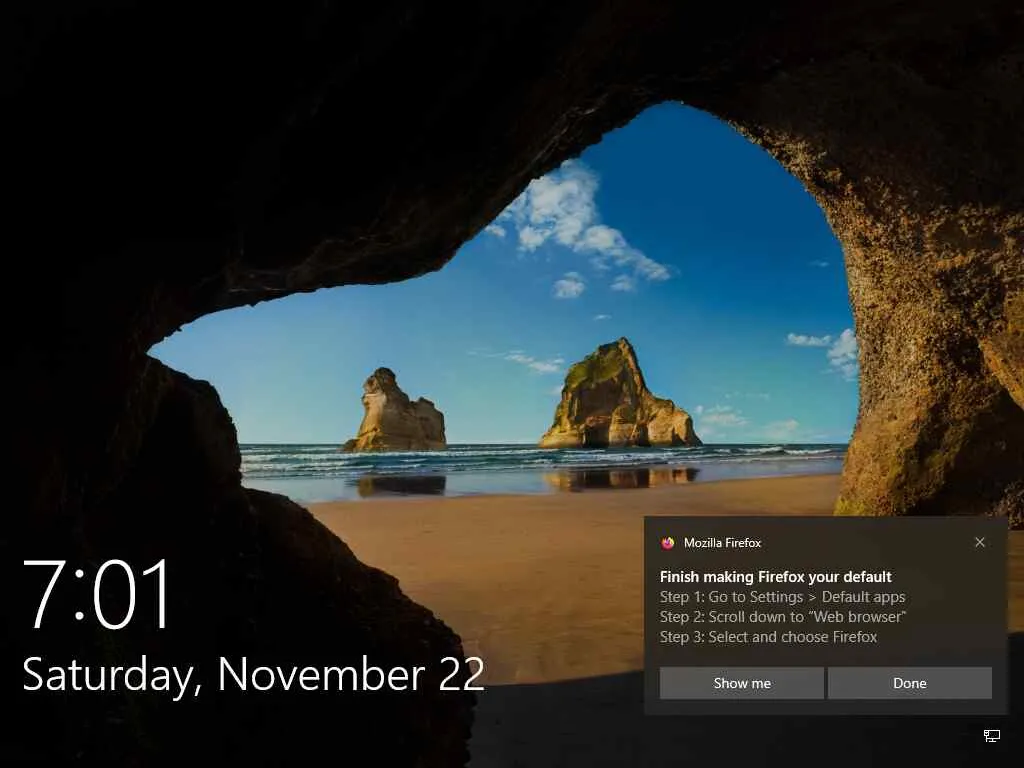1024x768 pixels.
Task: Click the 'Step 3: Select and choose Firefox' text
Action: (768, 637)
